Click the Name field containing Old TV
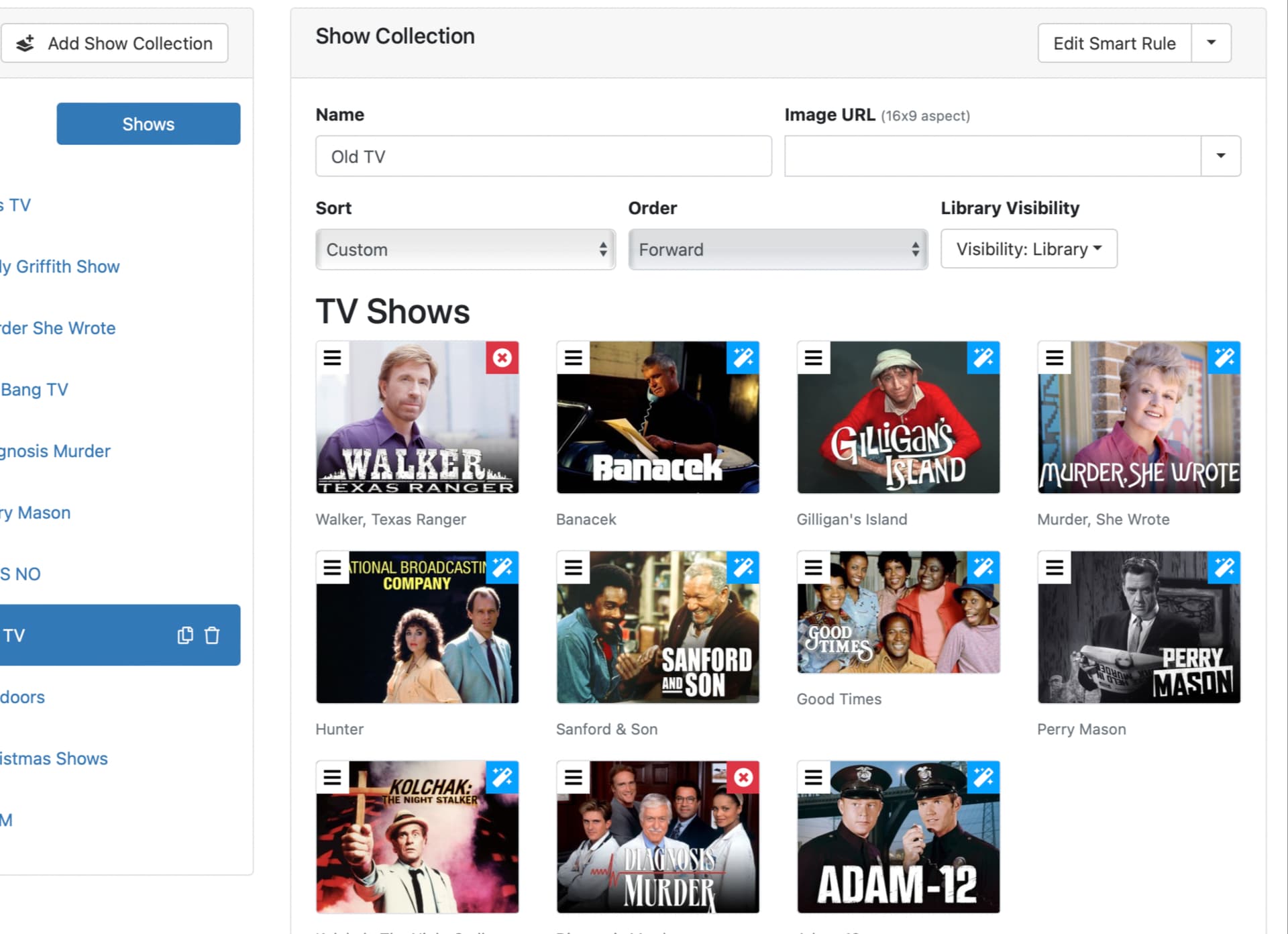This screenshot has width=1288, height=934. pyautogui.click(x=543, y=156)
